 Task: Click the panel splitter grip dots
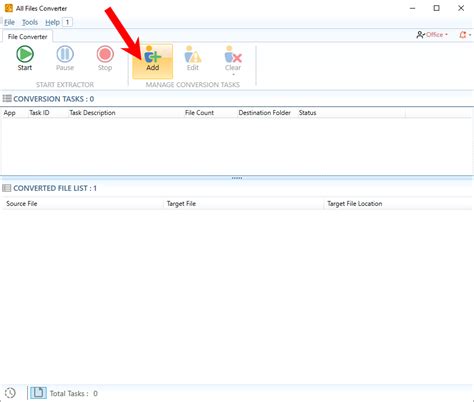pyautogui.click(x=237, y=178)
